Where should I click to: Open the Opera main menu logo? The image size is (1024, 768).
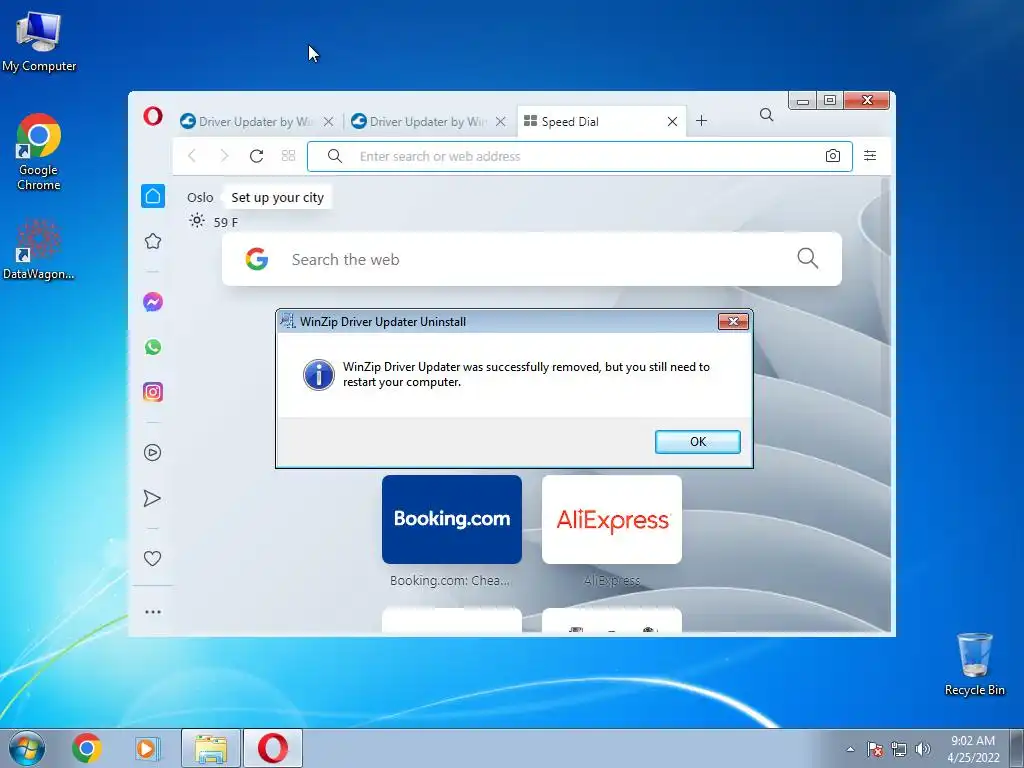click(153, 117)
